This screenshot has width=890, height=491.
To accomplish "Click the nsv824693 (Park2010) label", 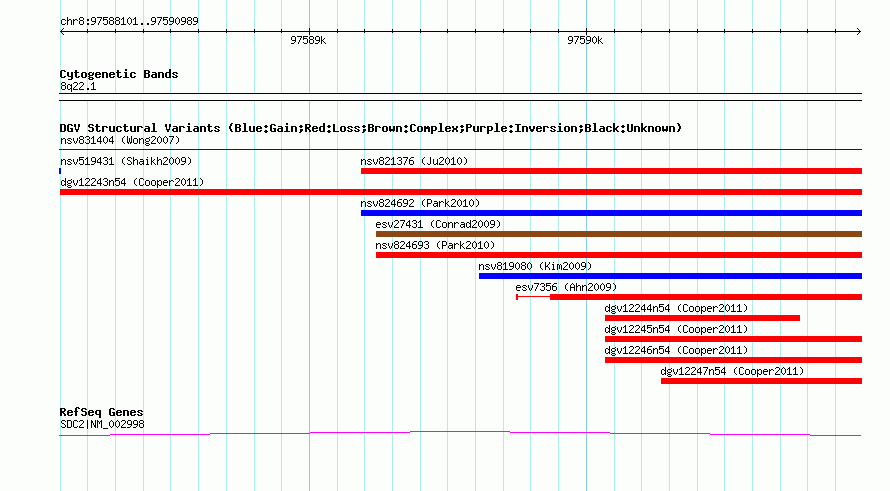I will (x=435, y=245).
